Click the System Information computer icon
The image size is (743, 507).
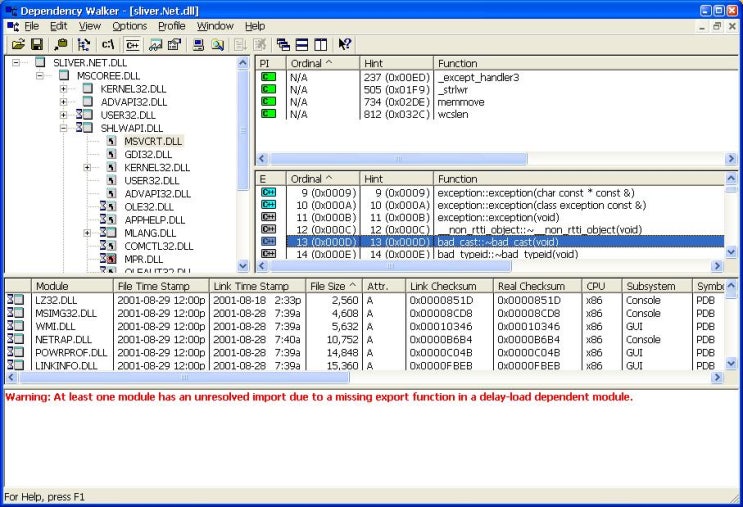tap(198, 45)
